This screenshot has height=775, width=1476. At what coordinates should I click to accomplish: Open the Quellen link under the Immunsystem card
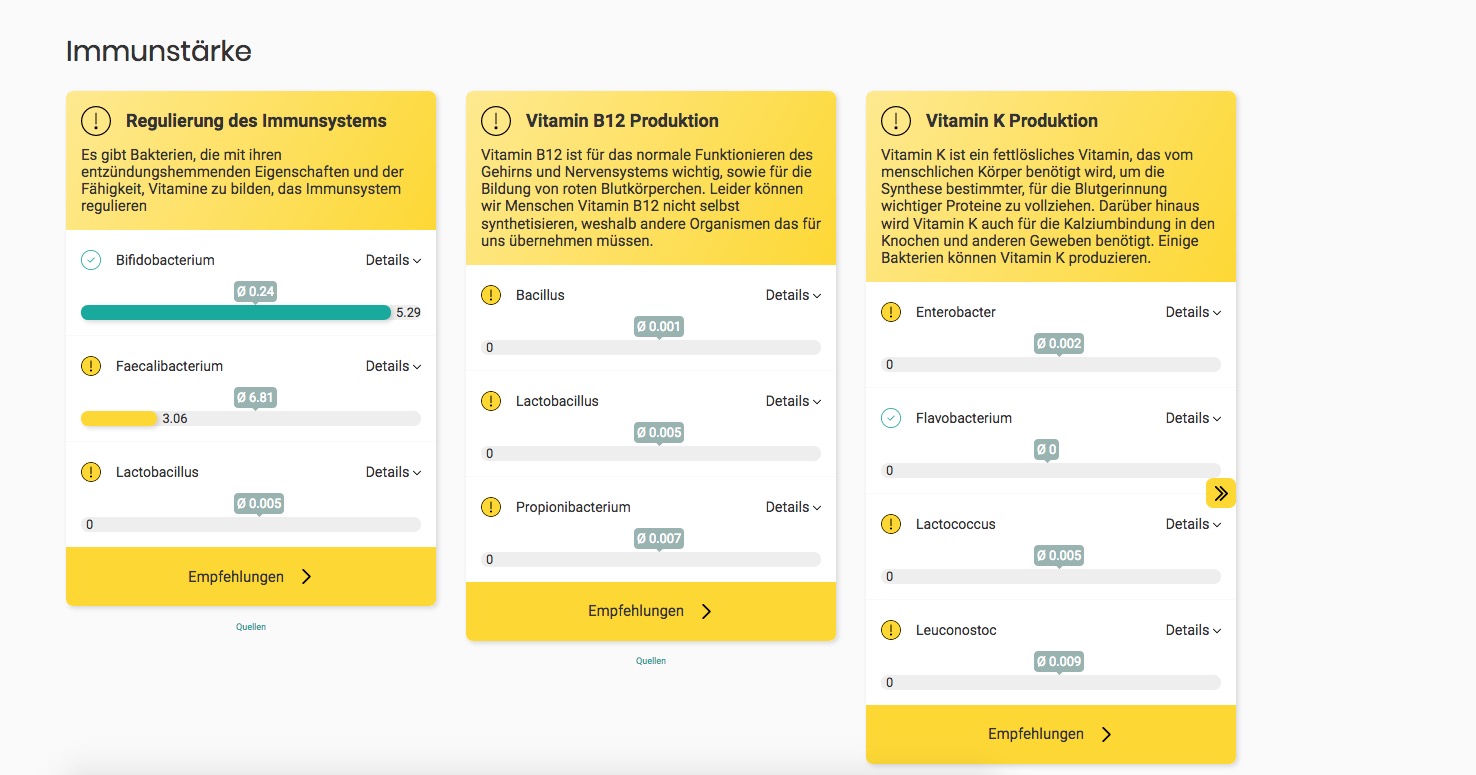click(251, 627)
